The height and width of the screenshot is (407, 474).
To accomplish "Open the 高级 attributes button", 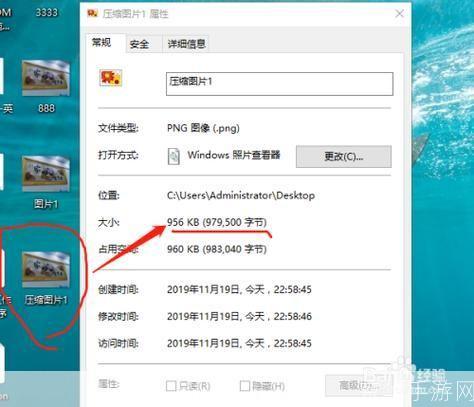I will 358,386.
